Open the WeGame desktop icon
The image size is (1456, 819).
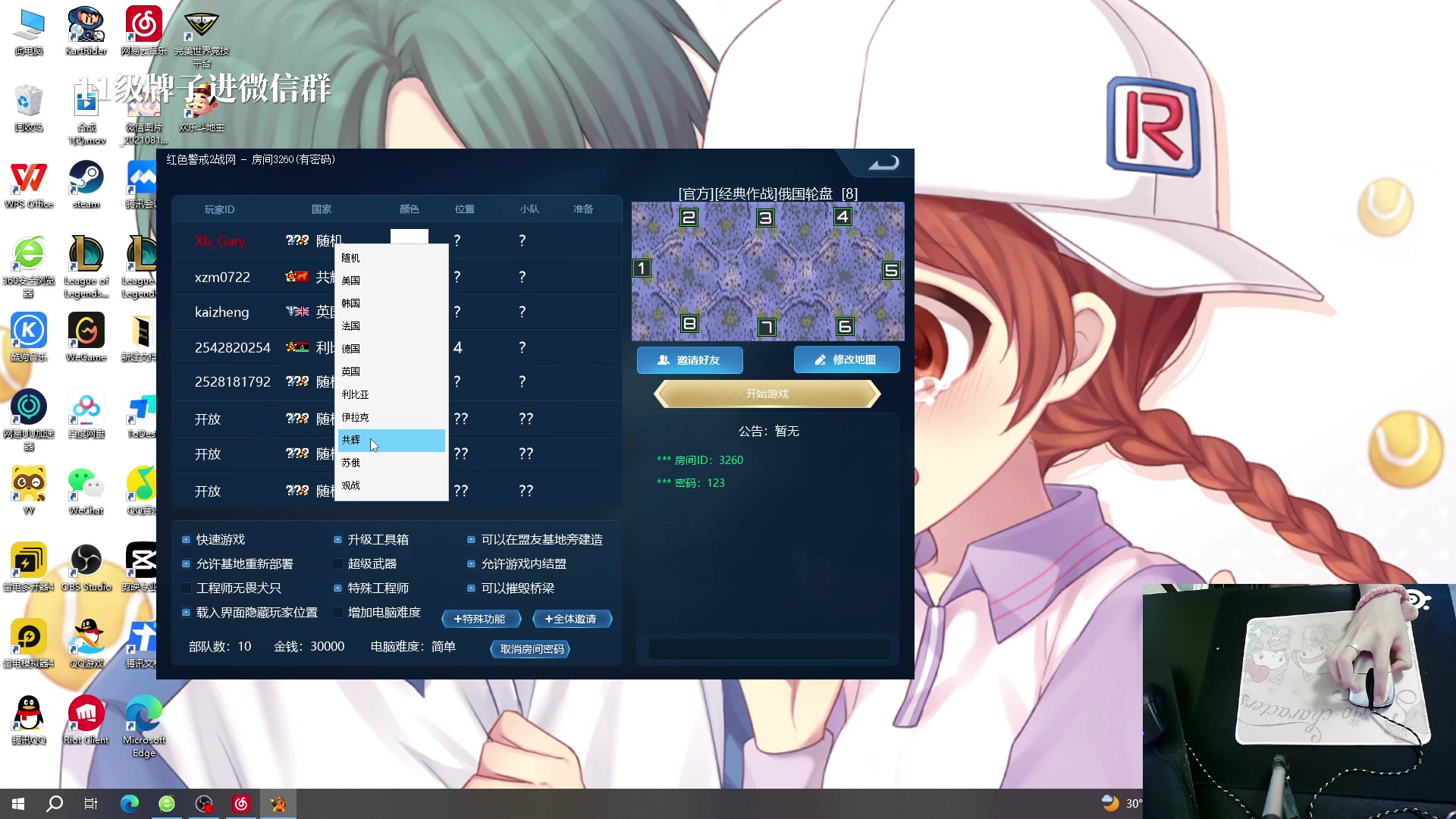(x=86, y=337)
